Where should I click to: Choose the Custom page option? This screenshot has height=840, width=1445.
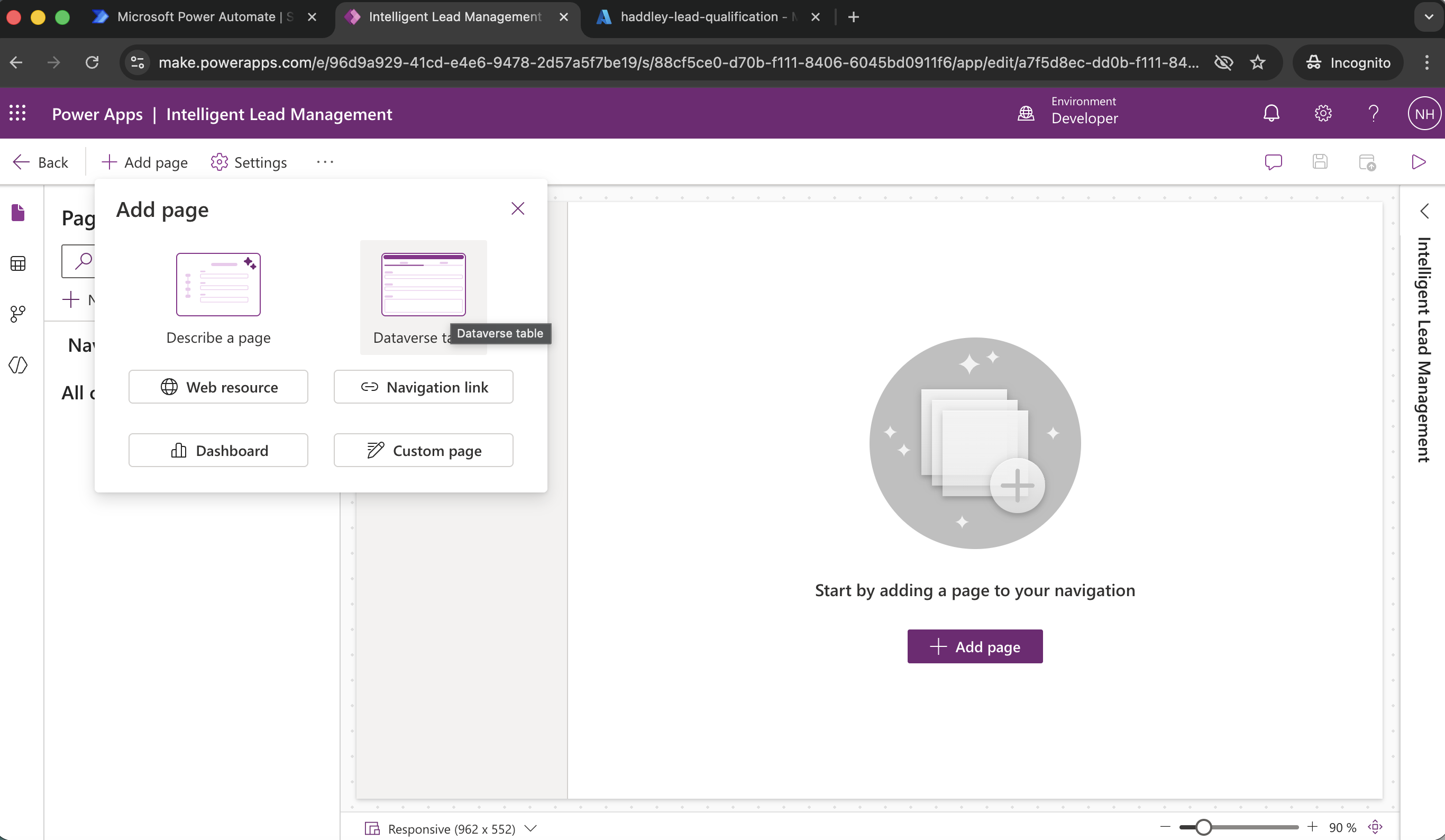coord(423,451)
